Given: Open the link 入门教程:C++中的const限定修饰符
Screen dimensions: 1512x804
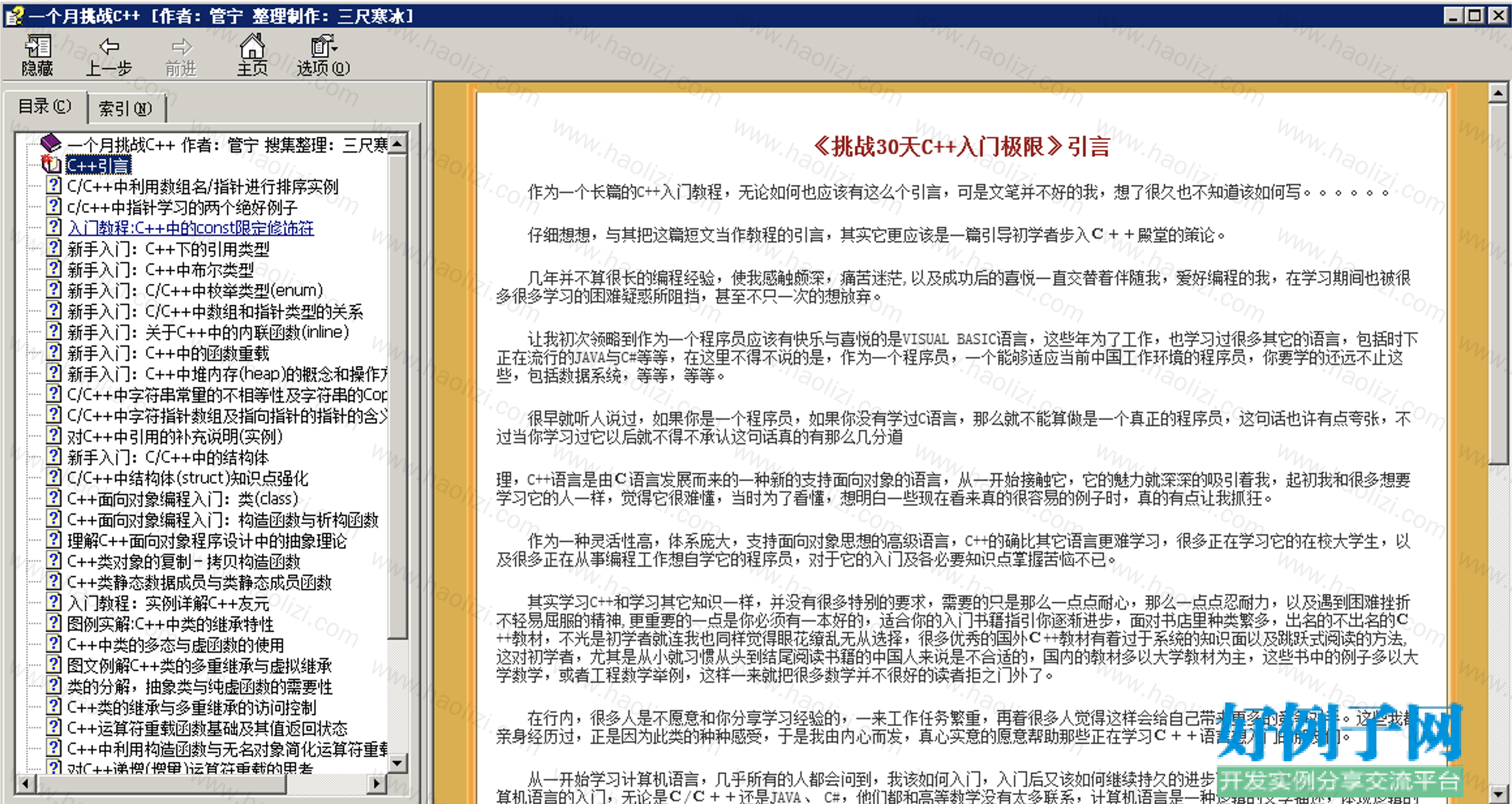Looking at the screenshot, I should pyautogui.click(x=190, y=227).
